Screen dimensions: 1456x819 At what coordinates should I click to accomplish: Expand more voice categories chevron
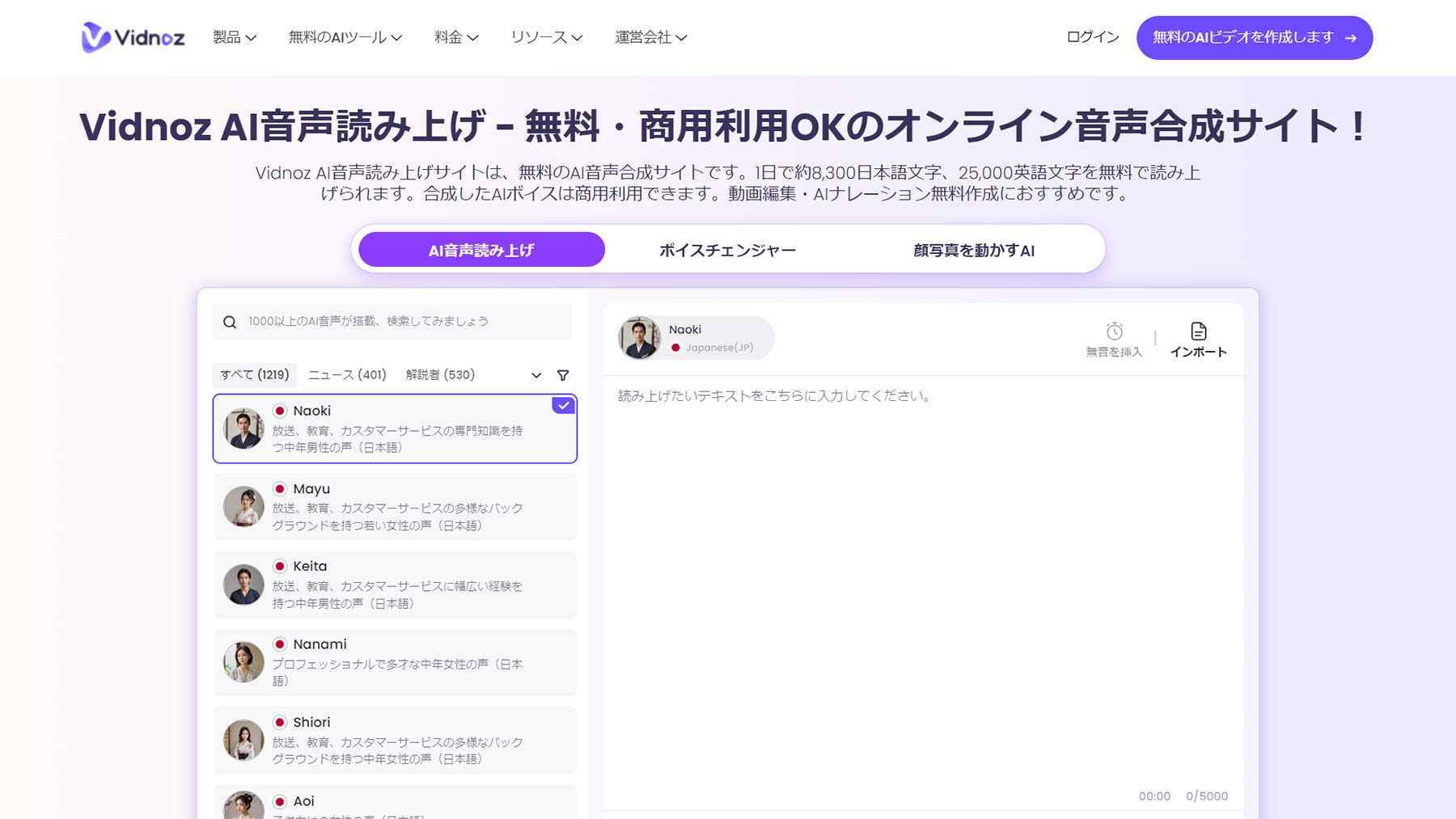(x=536, y=375)
